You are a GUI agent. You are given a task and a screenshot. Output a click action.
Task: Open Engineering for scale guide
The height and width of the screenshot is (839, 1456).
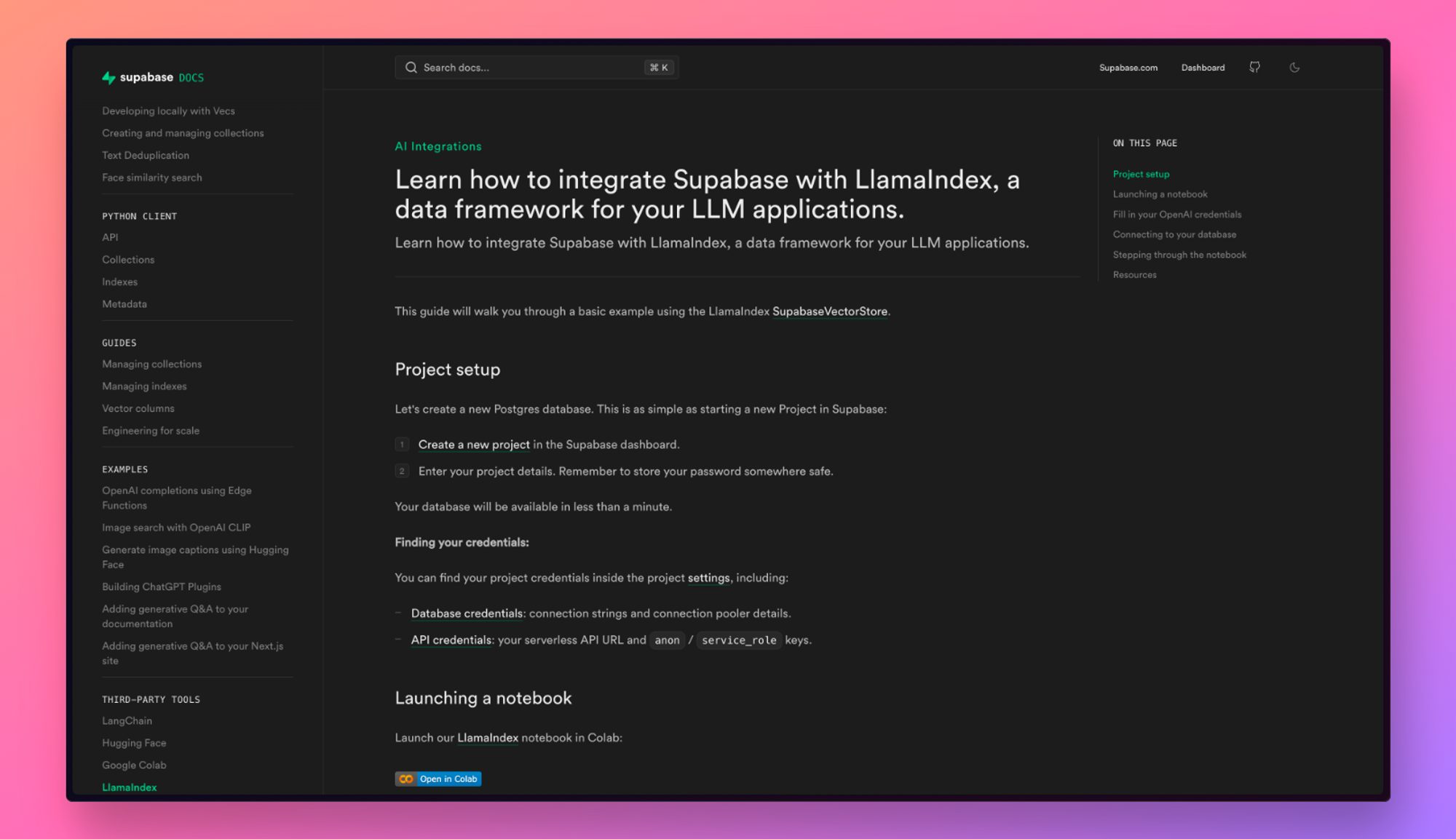(x=151, y=431)
